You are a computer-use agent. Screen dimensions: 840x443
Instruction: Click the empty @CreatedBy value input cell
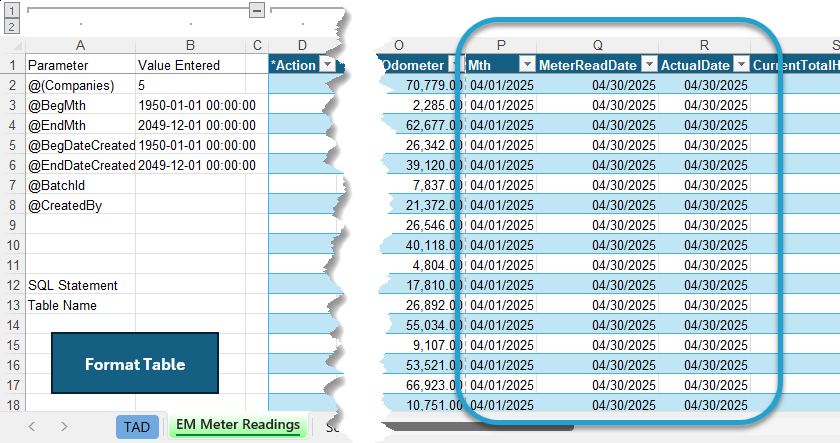(x=190, y=205)
